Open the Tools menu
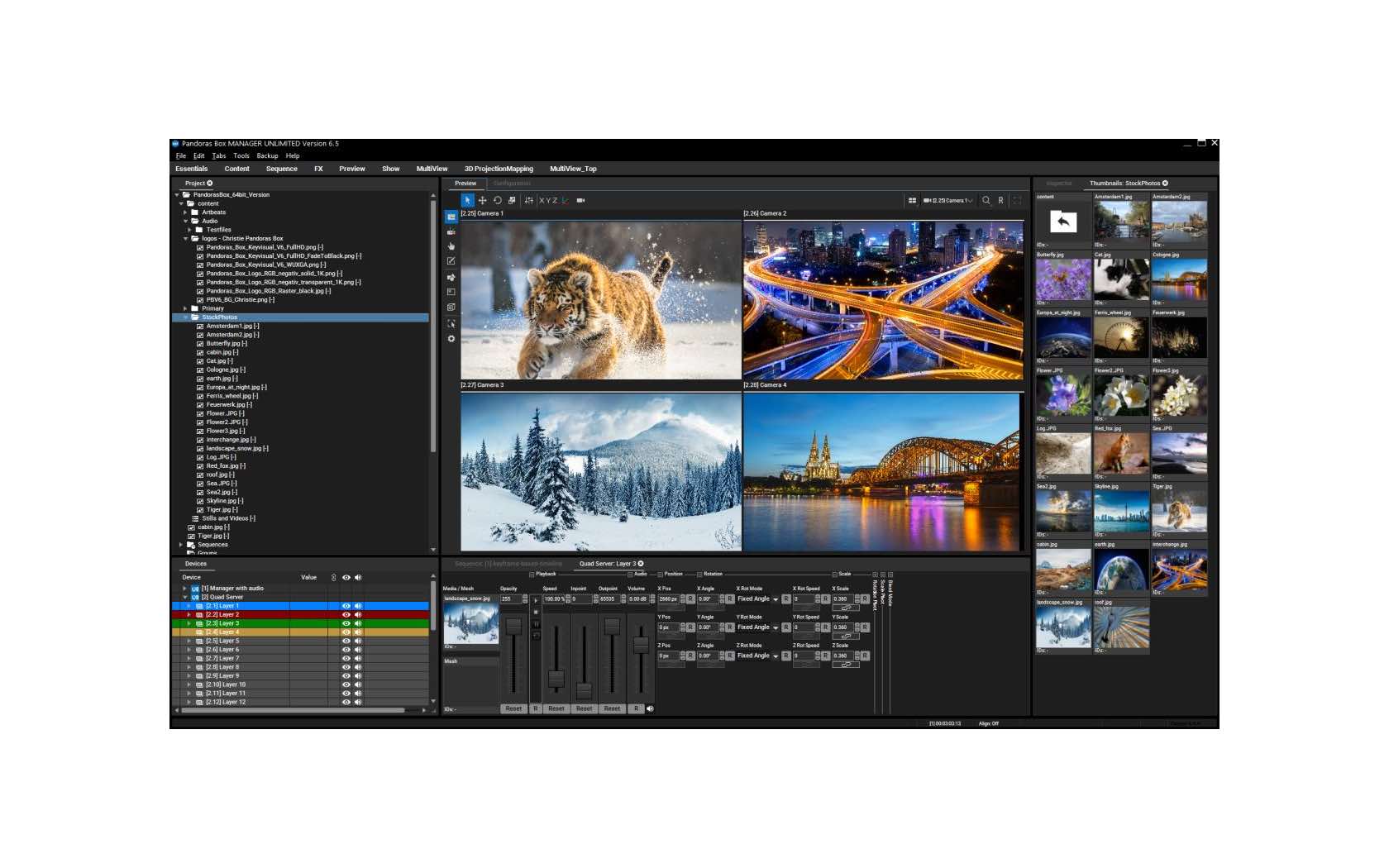The image size is (1389, 868). (x=241, y=155)
